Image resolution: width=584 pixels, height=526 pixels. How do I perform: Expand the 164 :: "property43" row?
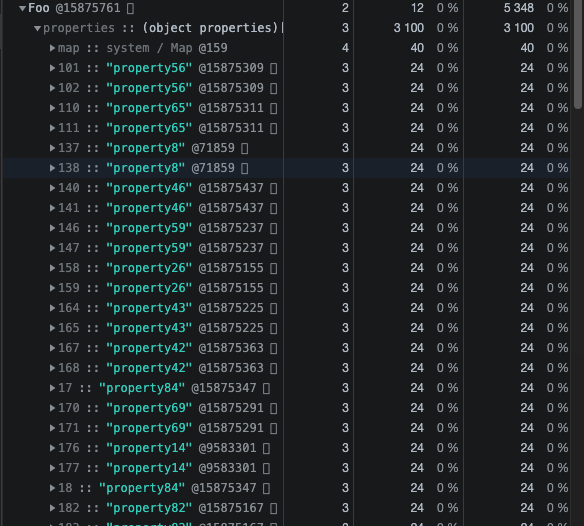[53, 308]
